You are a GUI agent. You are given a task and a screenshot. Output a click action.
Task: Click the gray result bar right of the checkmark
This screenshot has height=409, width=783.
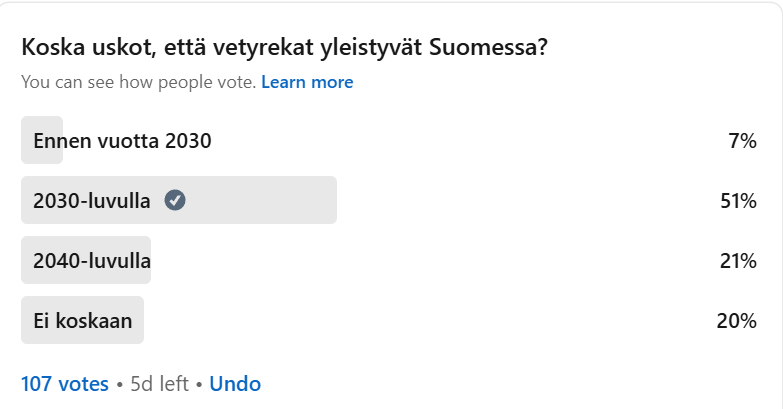261,200
